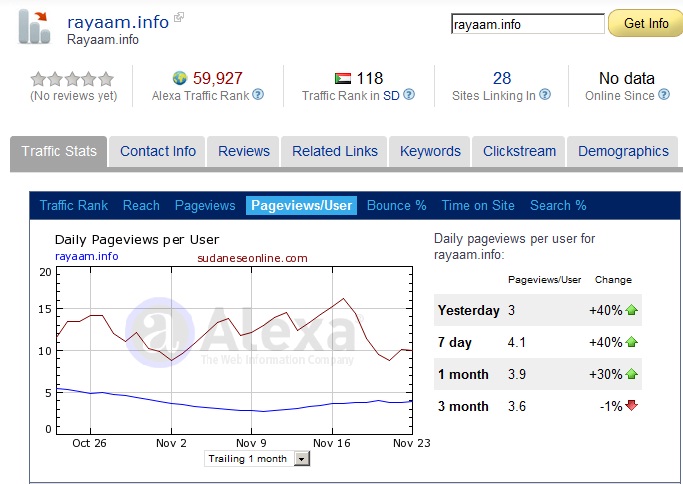Viewport: 683px width, 484px height.
Task: Click the (No reviews yet) text
Action: tap(74, 96)
